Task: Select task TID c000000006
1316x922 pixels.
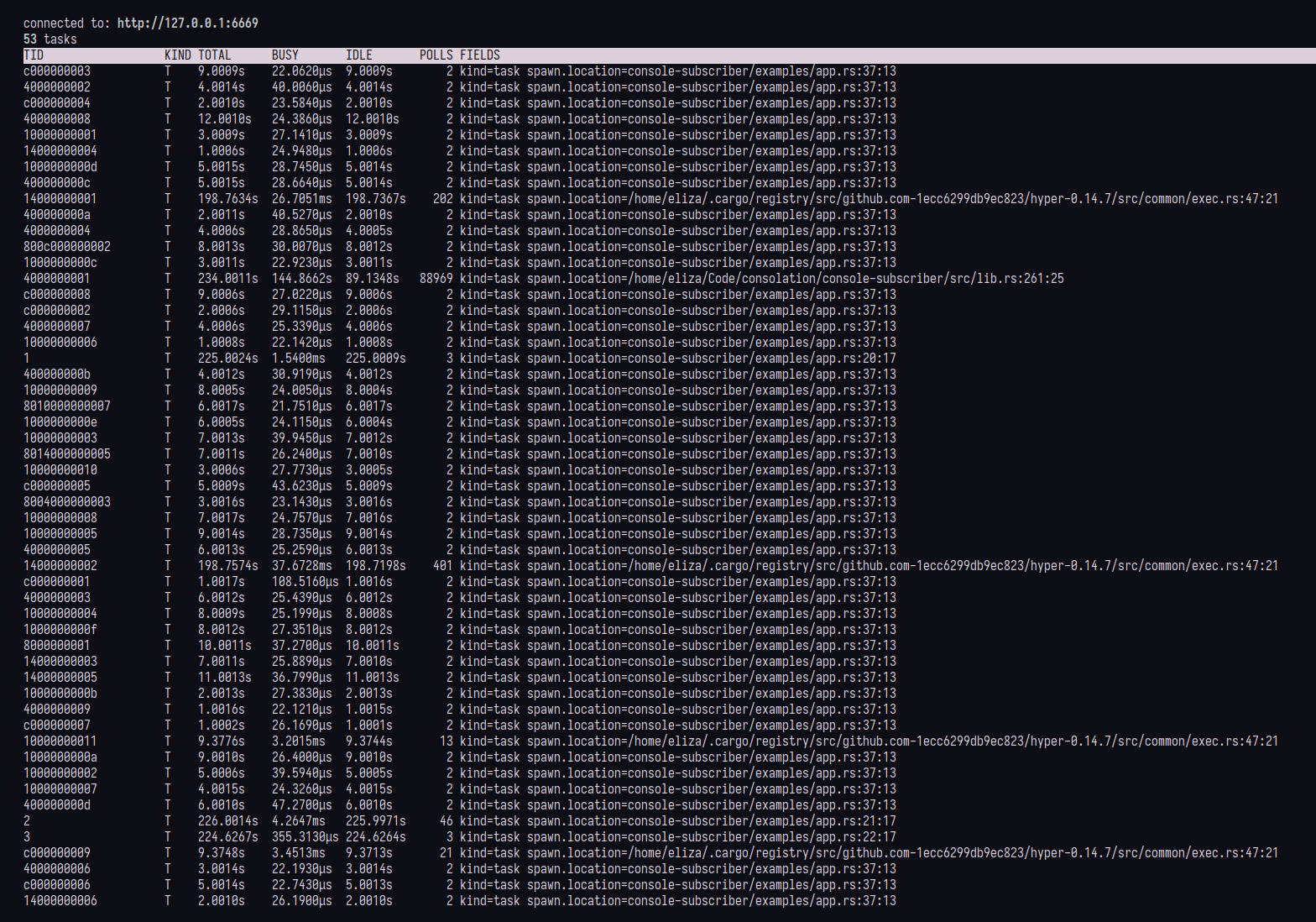Action: point(57,885)
